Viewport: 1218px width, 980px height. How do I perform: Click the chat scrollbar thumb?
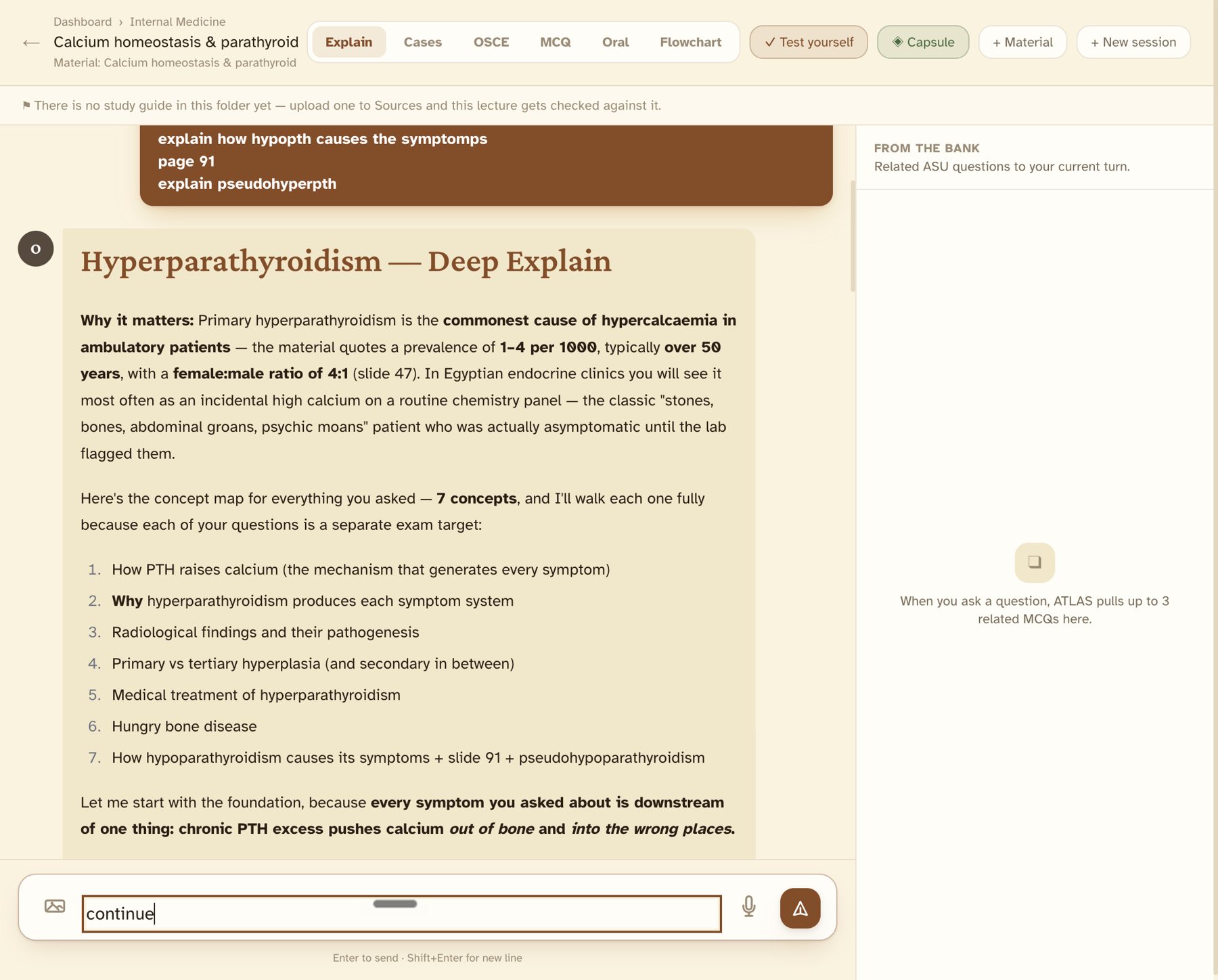(x=853, y=236)
